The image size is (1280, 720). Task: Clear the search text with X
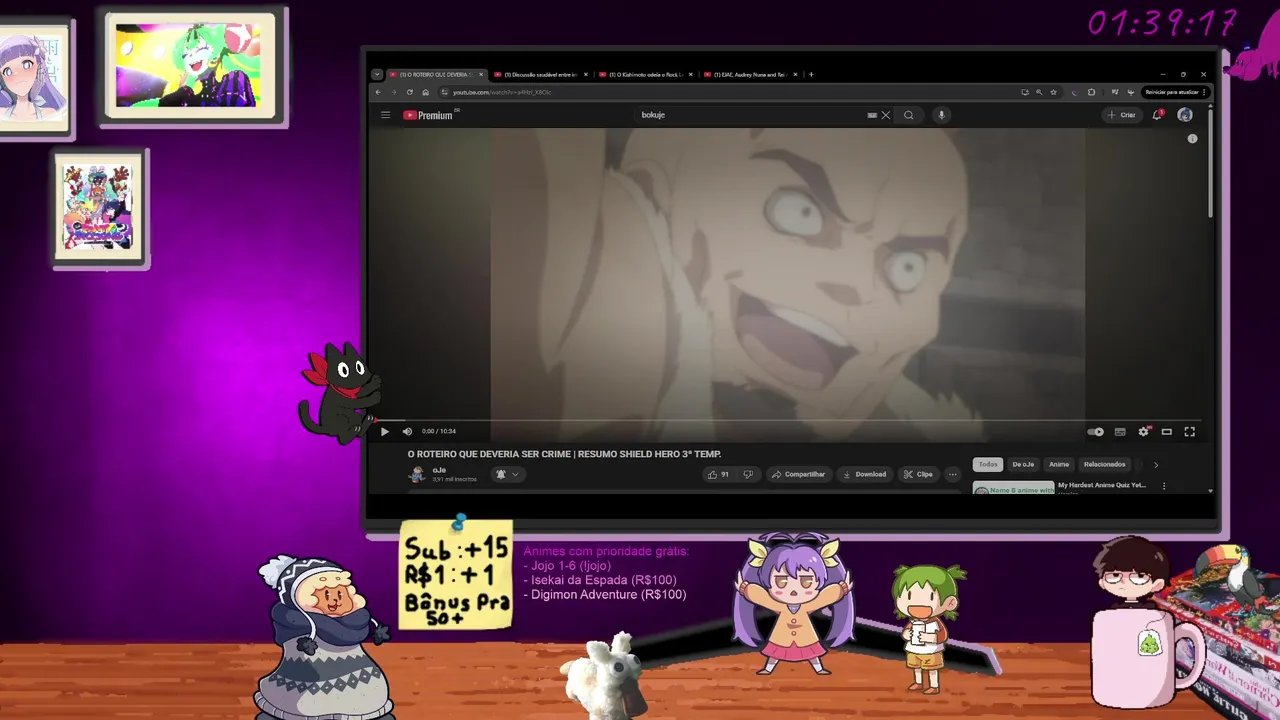click(885, 115)
